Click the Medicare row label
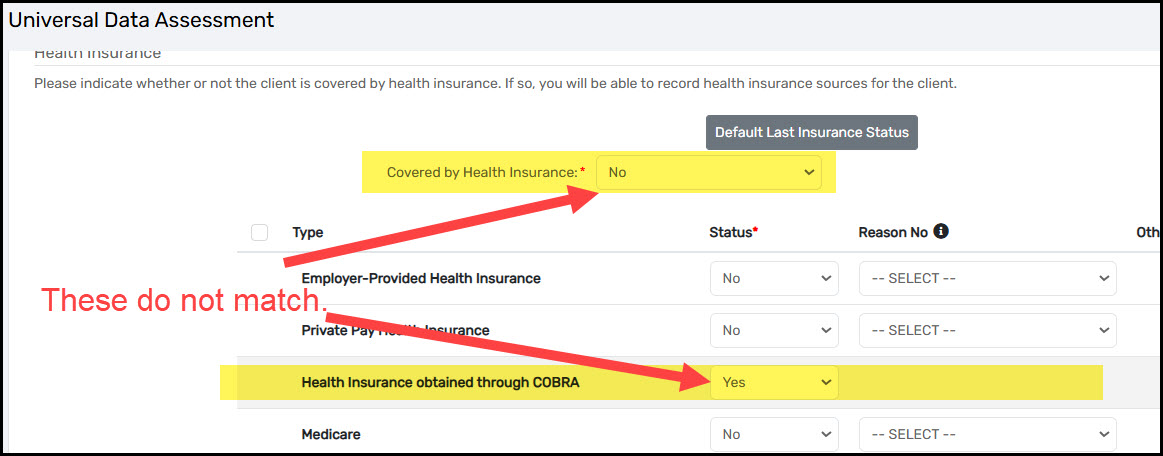This screenshot has width=1163, height=456. click(331, 434)
